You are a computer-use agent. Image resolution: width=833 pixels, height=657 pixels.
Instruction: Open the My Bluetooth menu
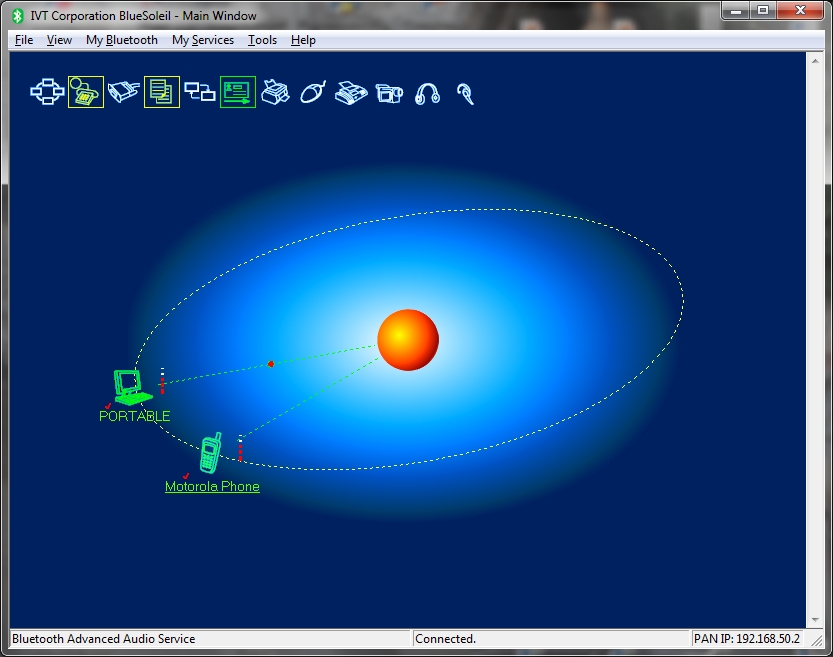pyautogui.click(x=122, y=40)
